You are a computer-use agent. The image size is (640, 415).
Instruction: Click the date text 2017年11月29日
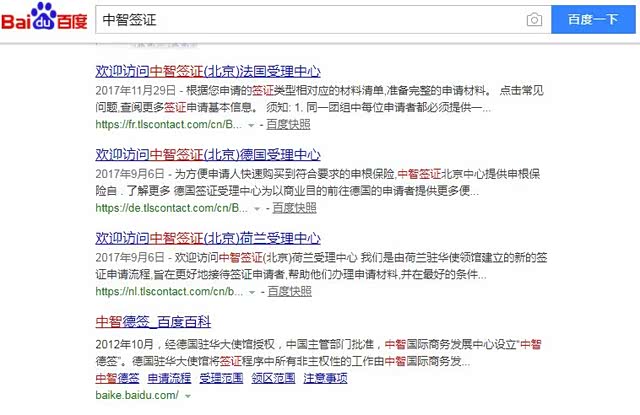coord(136,91)
